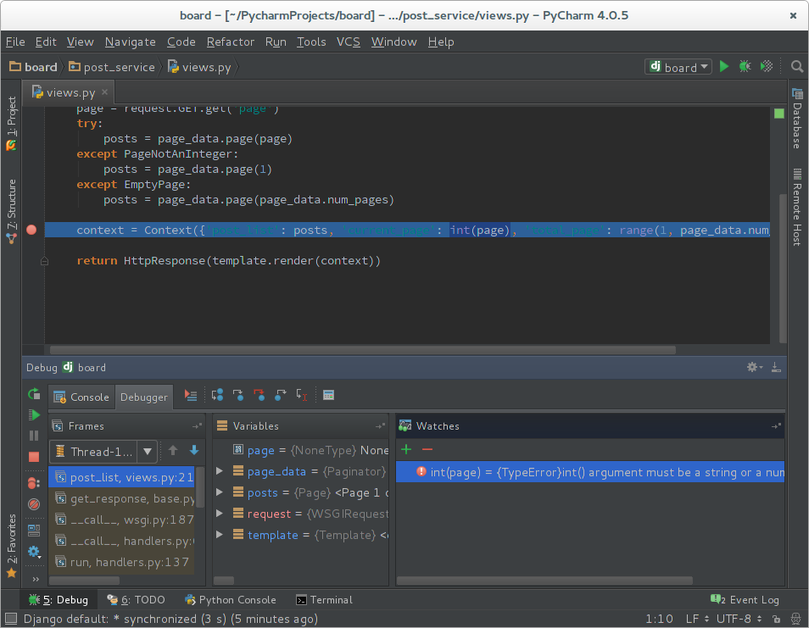Open the Event Log
This screenshot has height=628, width=809.
745,600
